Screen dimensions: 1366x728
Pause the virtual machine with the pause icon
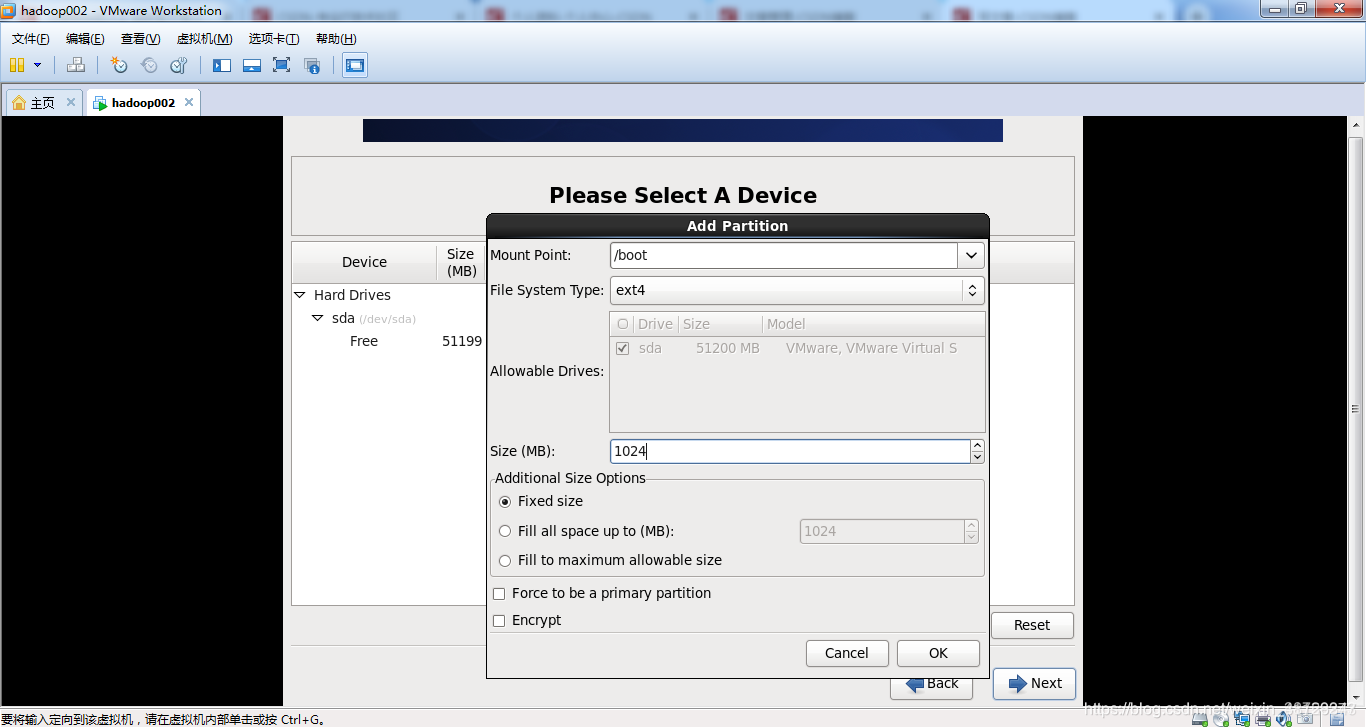[17, 65]
